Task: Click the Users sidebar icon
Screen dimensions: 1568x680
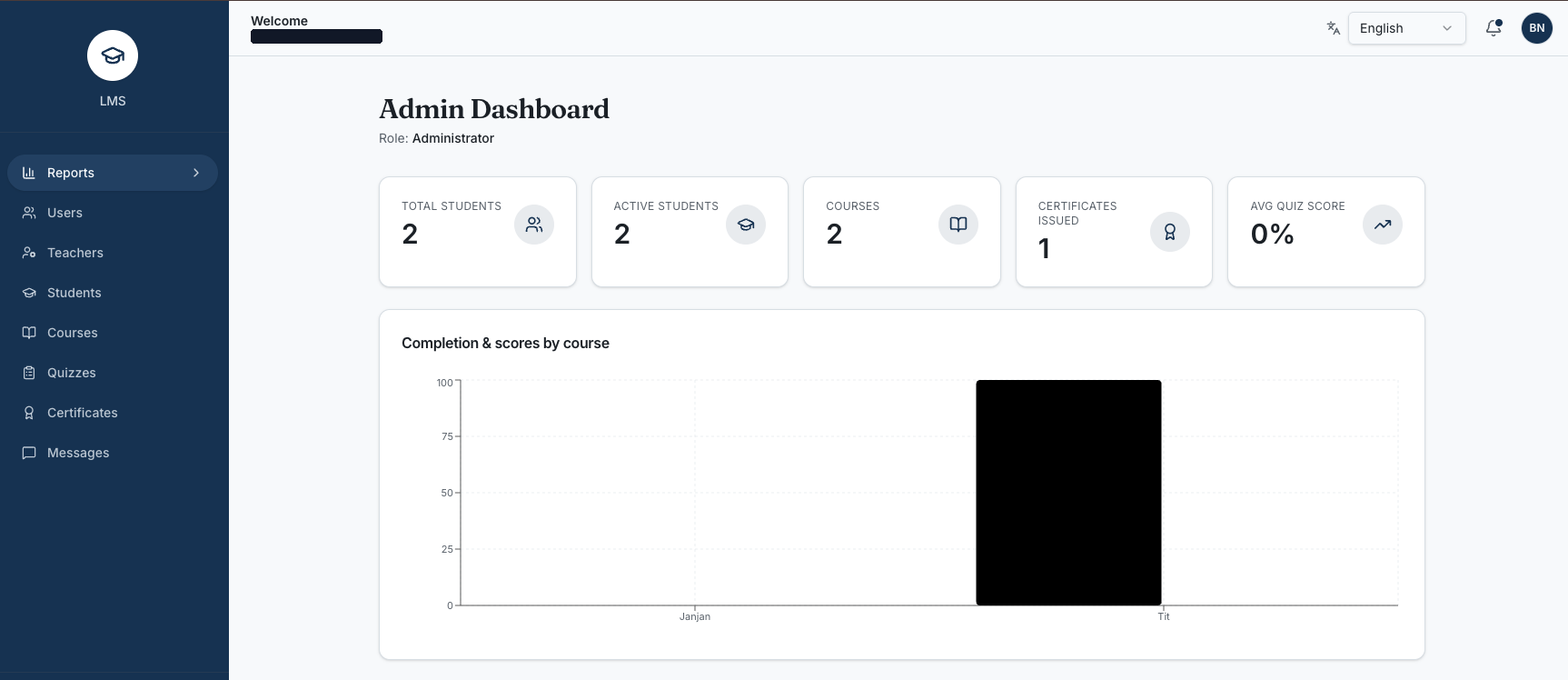Action: 29,213
